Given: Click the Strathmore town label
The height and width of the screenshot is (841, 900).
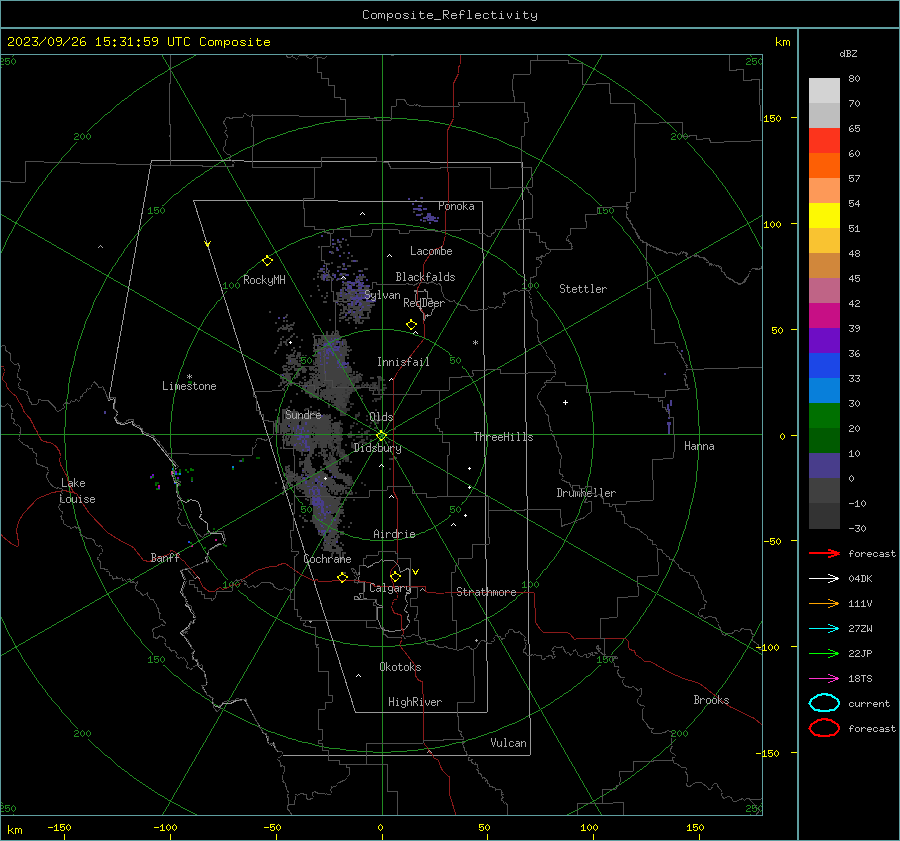Looking at the screenshot, I should [x=486, y=592].
